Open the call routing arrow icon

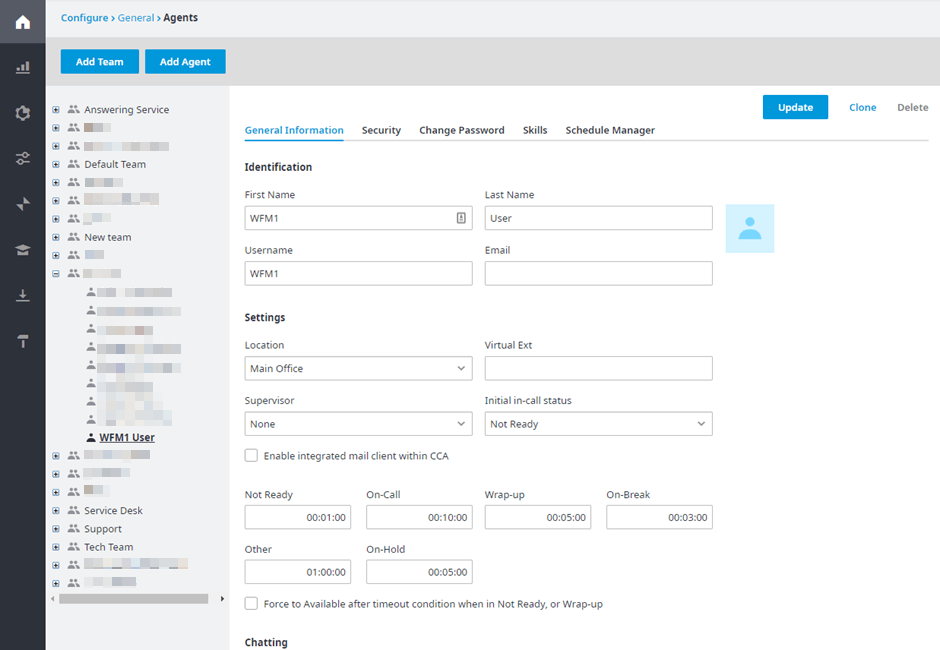click(x=22, y=203)
